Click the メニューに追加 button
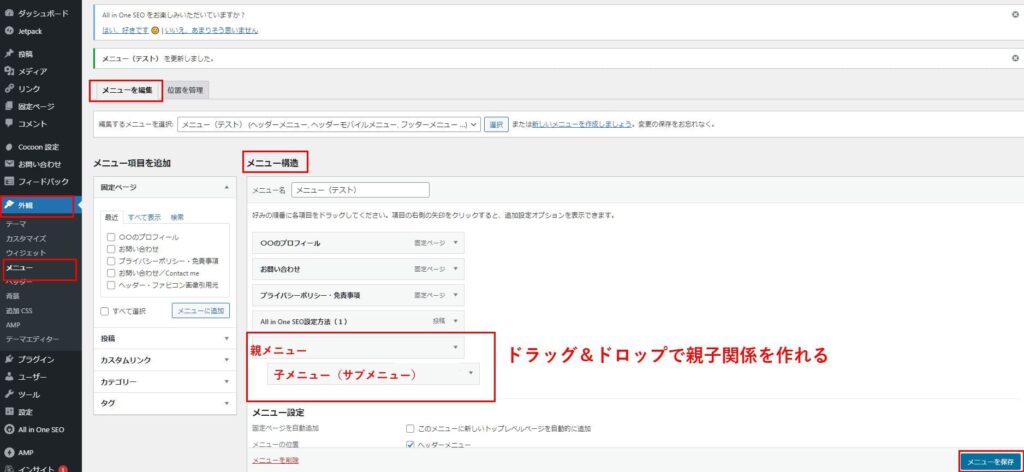Image resolution: width=1024 pixels, height=472 pixels. pos(201,311)
